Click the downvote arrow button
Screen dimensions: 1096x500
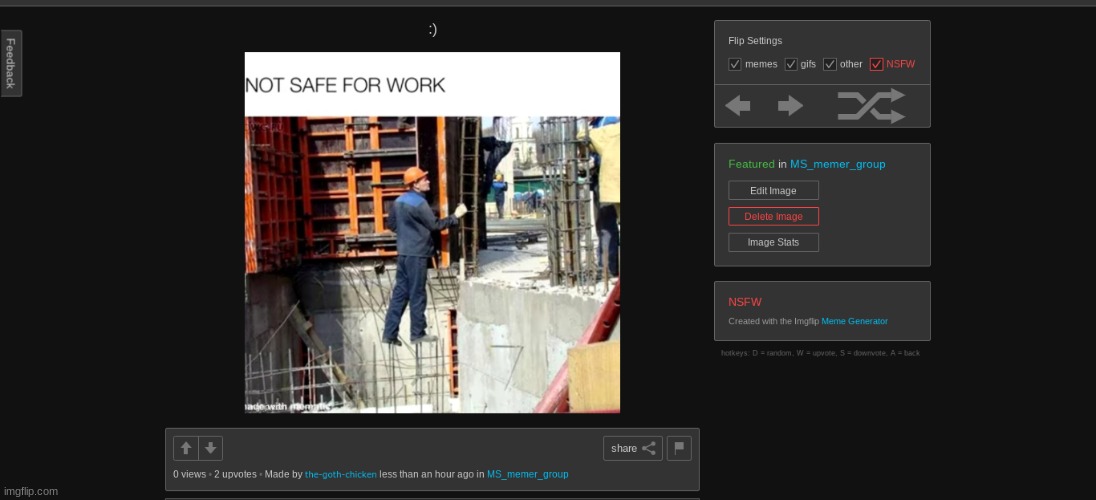click(210, 448)
